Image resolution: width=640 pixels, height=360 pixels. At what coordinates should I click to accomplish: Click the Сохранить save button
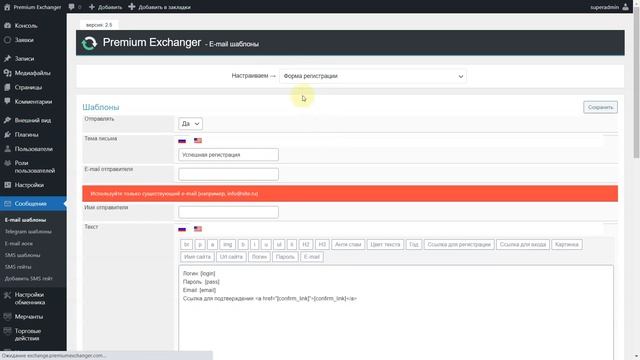(600, 107)
